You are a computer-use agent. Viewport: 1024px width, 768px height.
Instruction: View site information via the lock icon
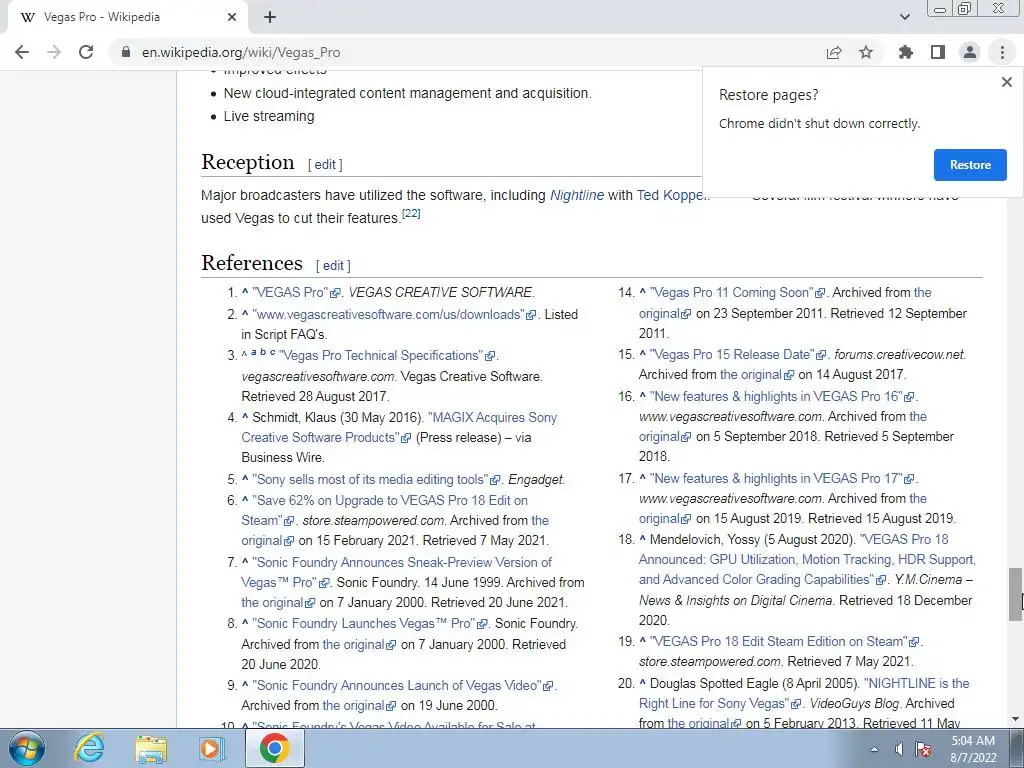126,52
